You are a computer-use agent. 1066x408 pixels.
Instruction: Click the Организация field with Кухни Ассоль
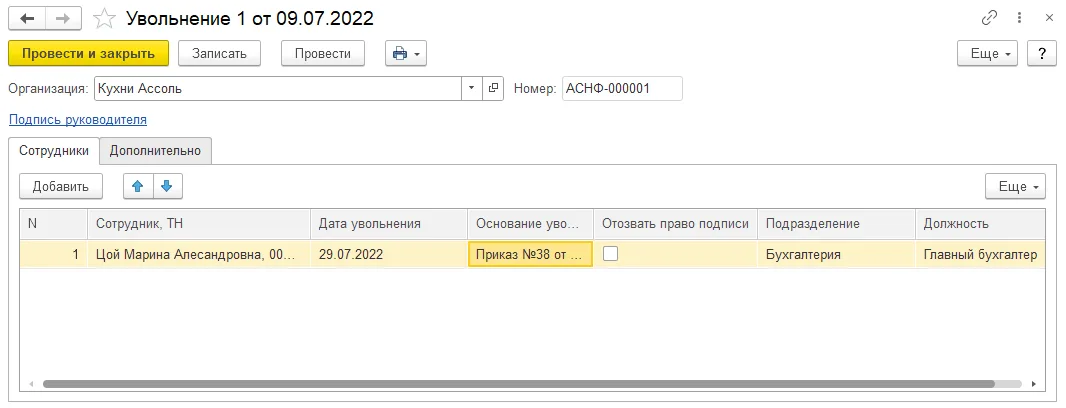[x=278, y=88]
